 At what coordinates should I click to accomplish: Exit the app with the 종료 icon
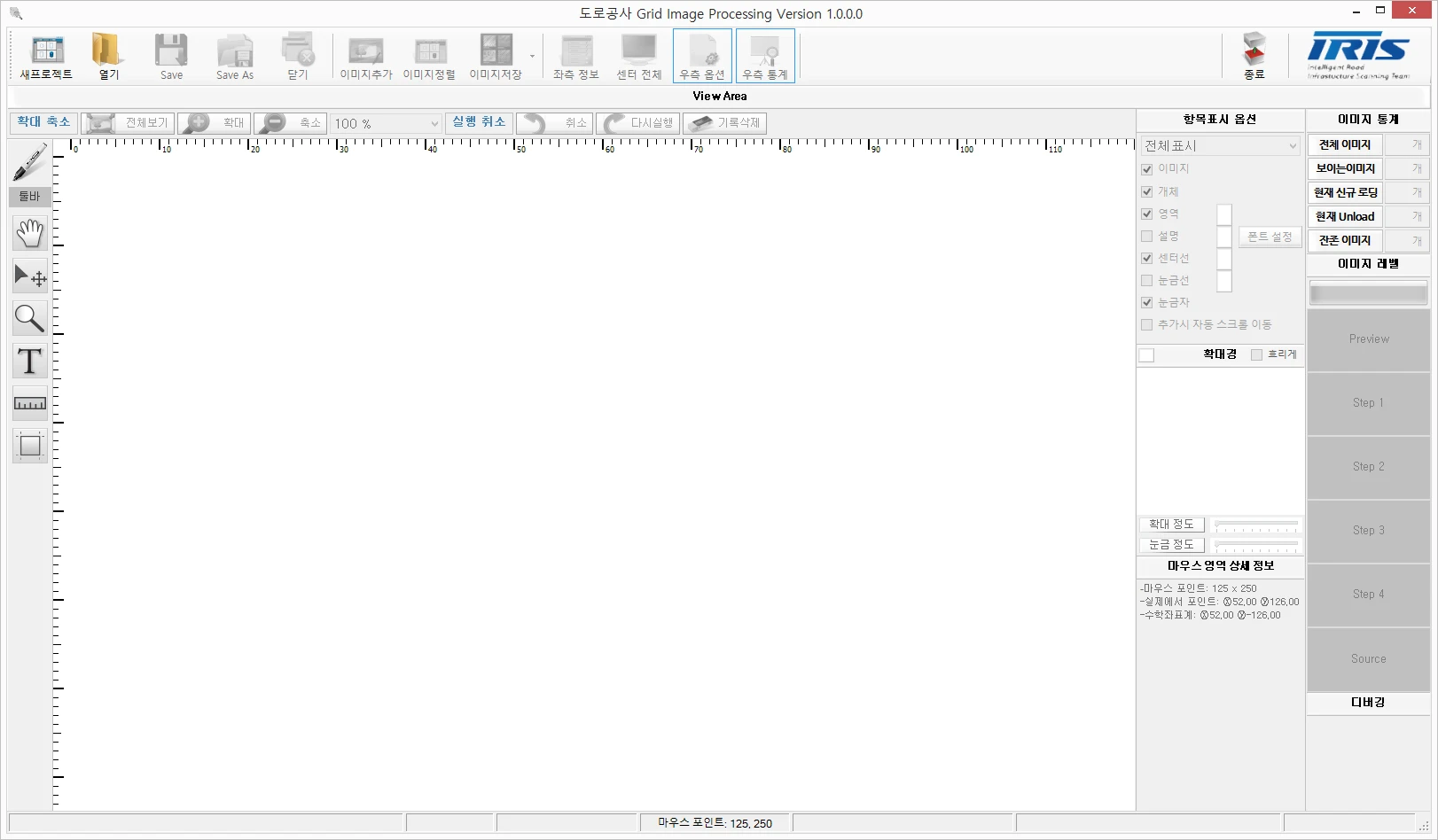click(x=1254, y=56)
